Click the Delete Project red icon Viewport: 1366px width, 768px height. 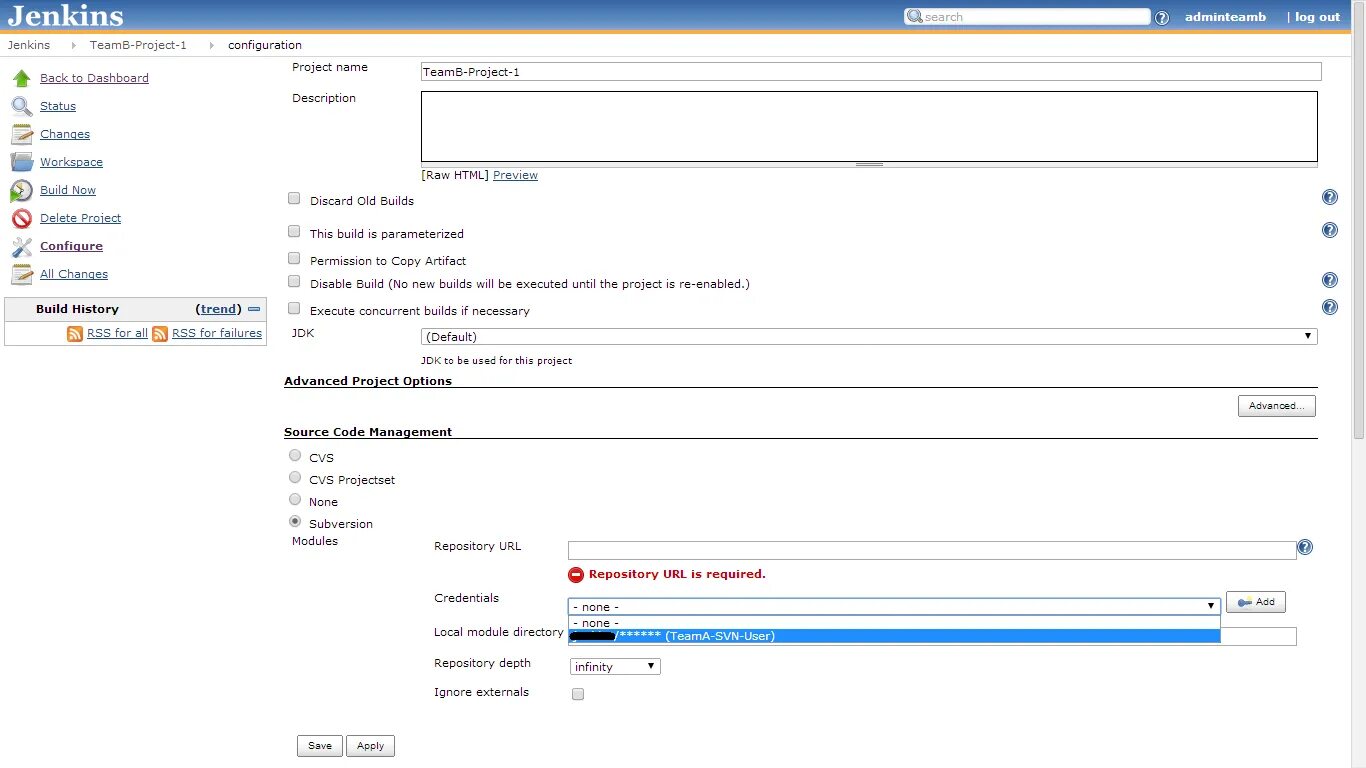click(22, 218)
